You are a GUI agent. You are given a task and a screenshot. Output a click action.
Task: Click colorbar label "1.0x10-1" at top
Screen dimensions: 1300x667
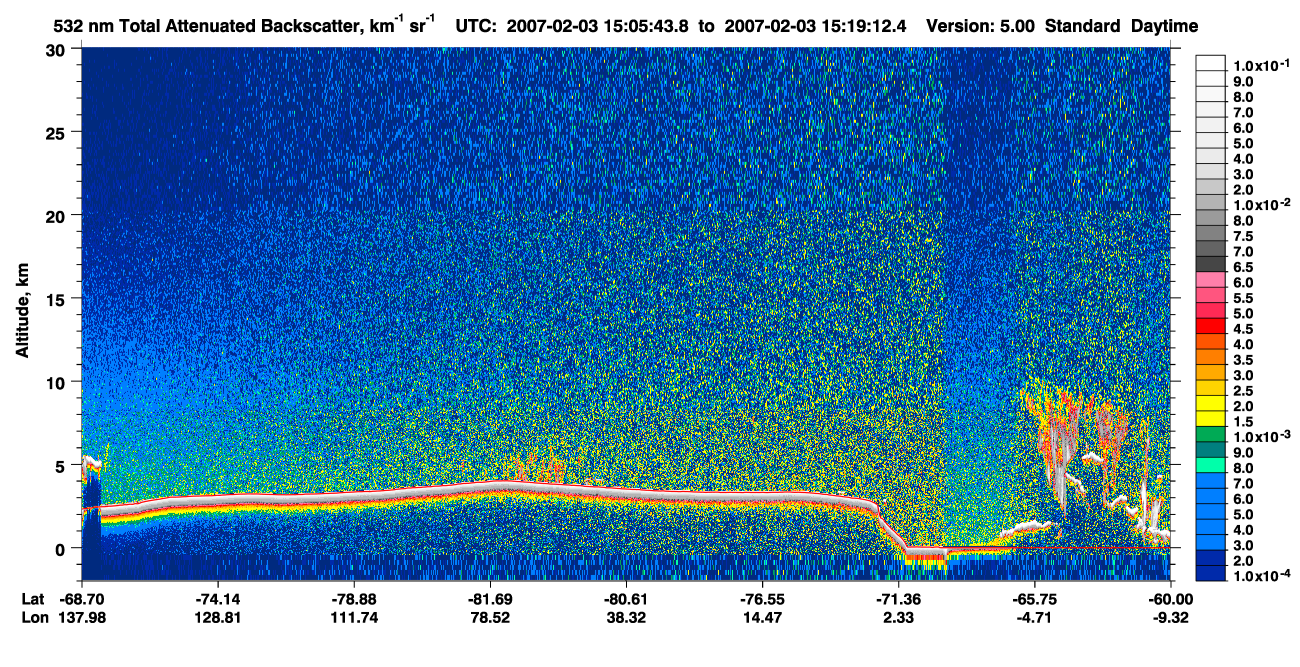1261,64
